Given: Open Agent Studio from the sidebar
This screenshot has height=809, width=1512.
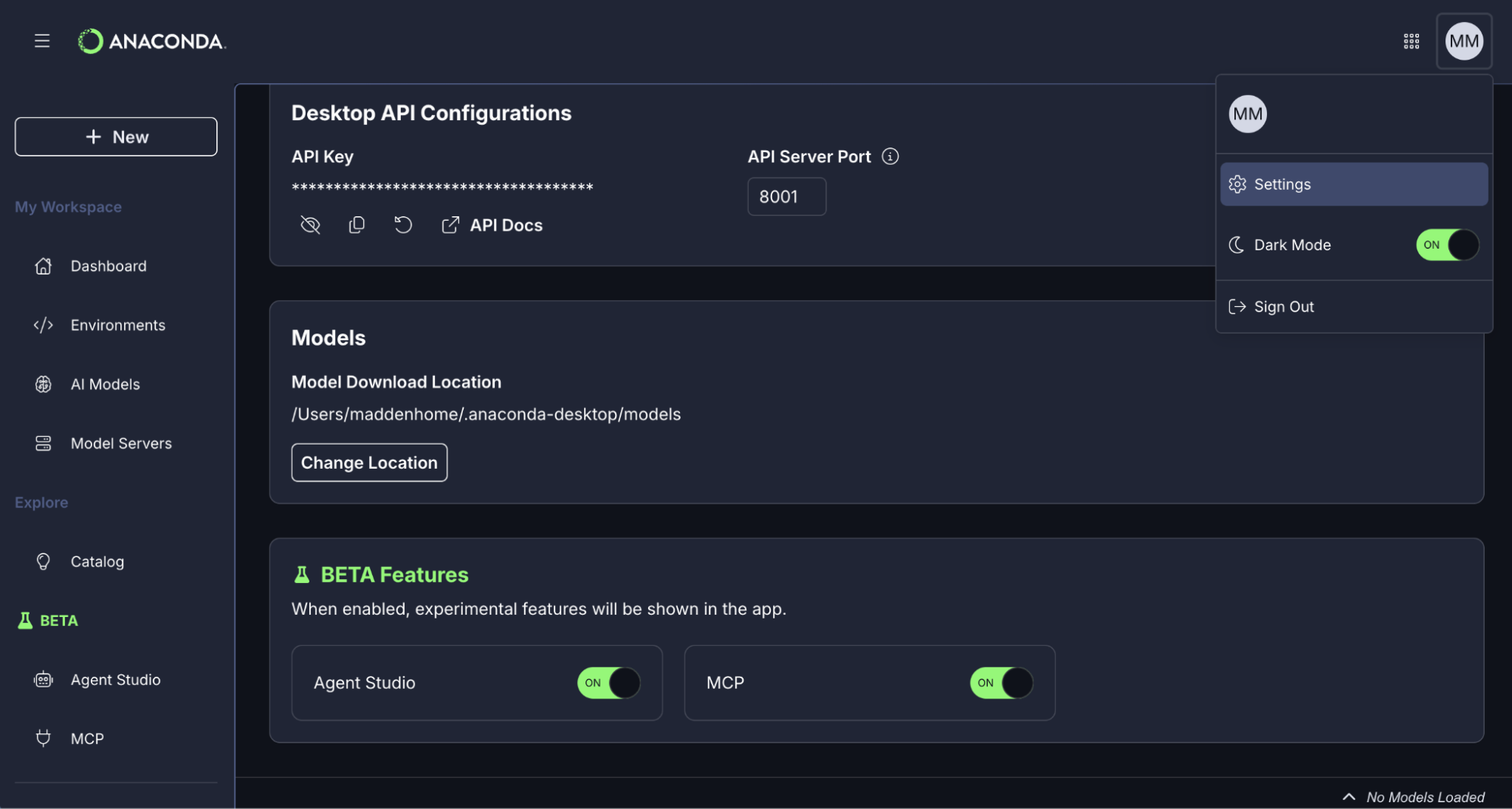Looking at the screenshot, I should 116,680.
